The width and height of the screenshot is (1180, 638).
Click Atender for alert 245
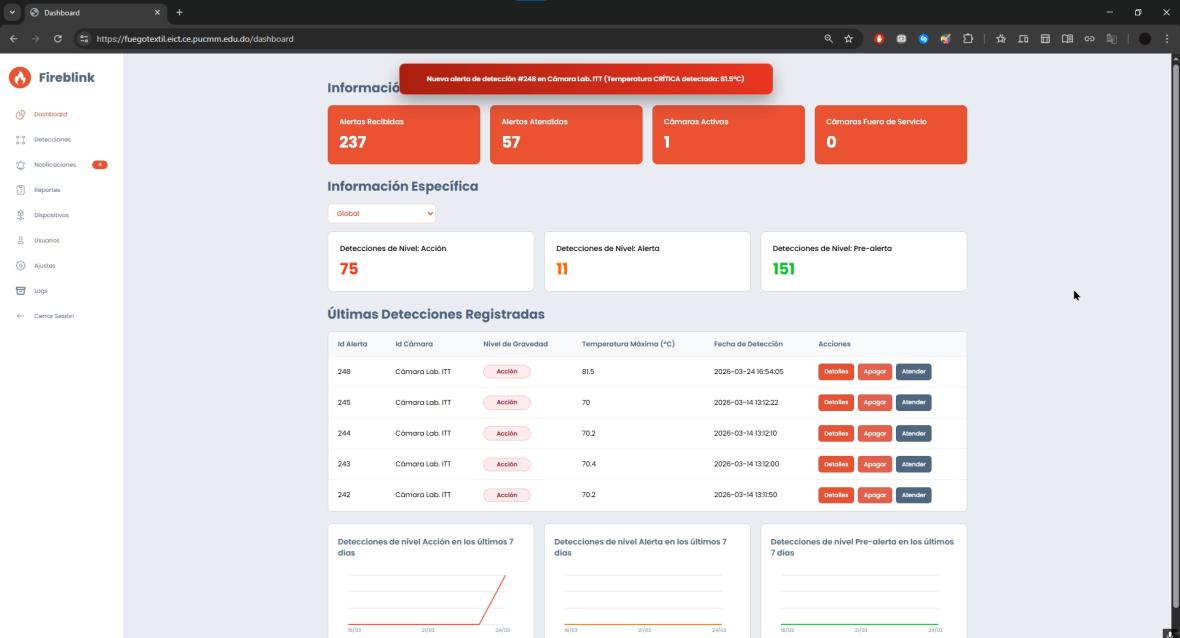[914, 403]
